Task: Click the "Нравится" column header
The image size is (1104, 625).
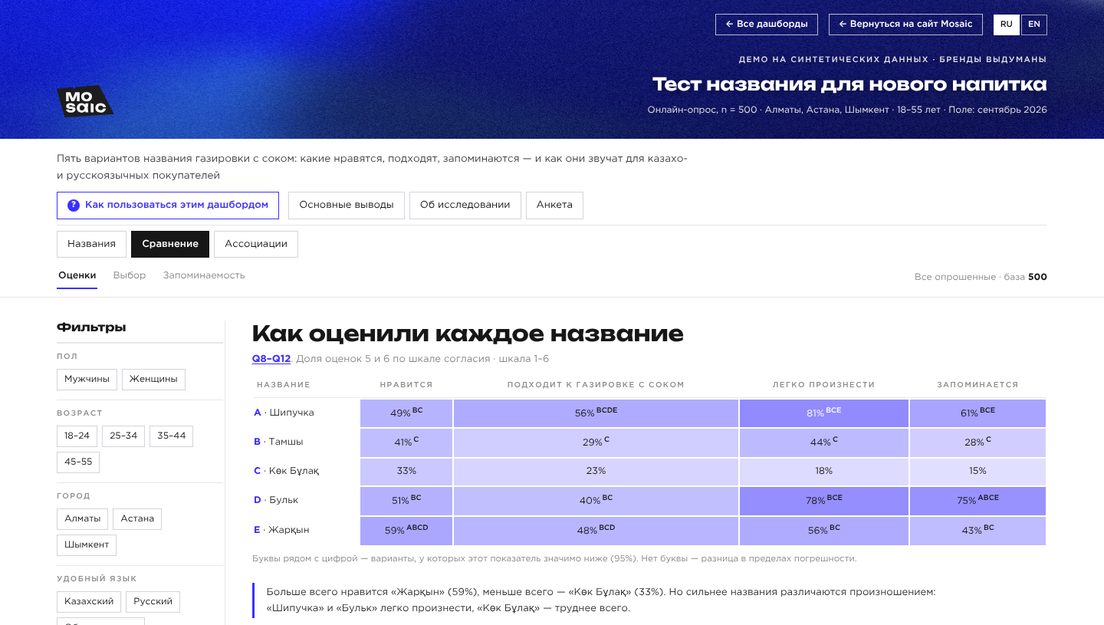Action: tap(406, 384)
